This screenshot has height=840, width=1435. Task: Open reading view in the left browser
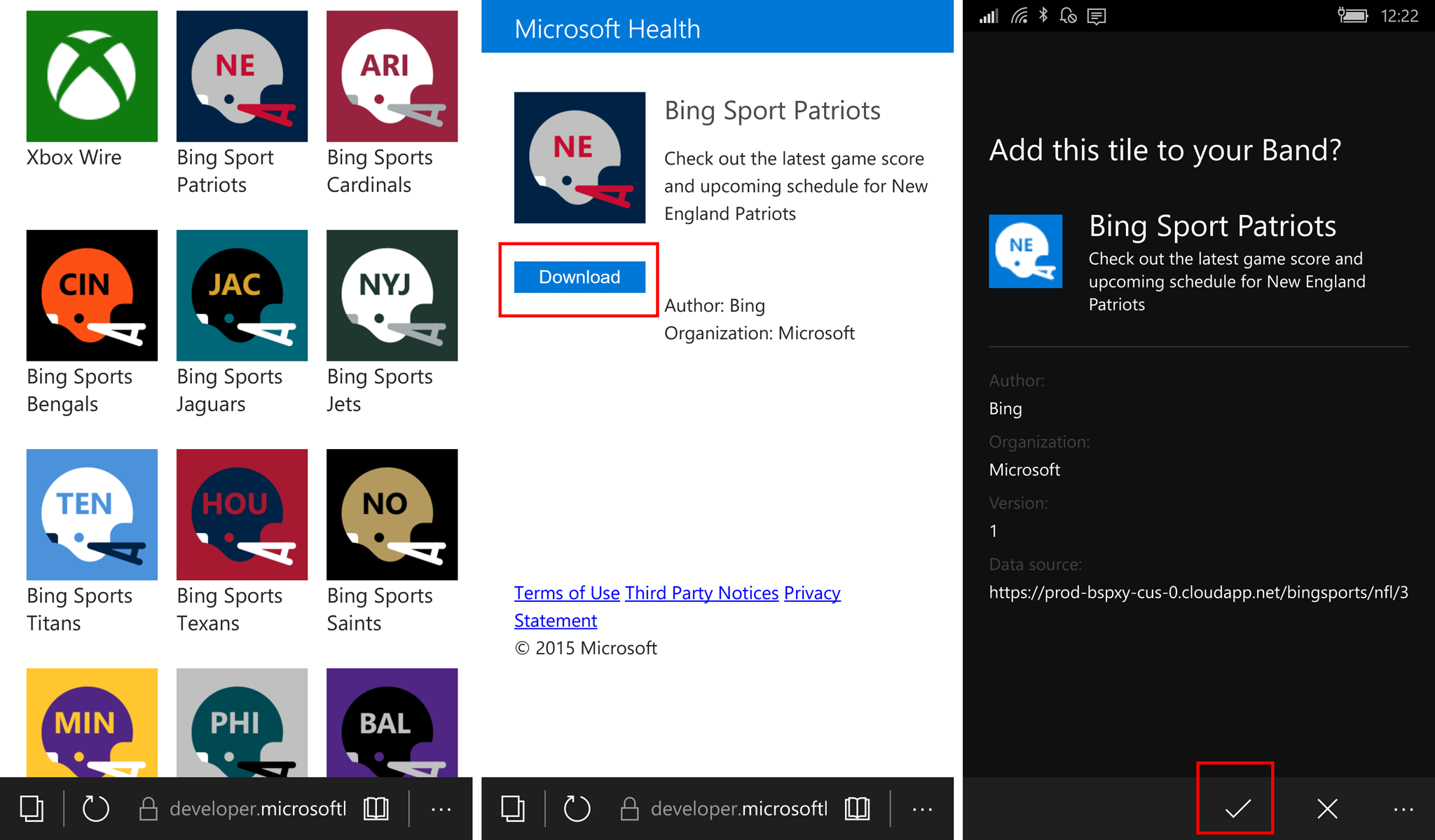[x=376, y=809]
